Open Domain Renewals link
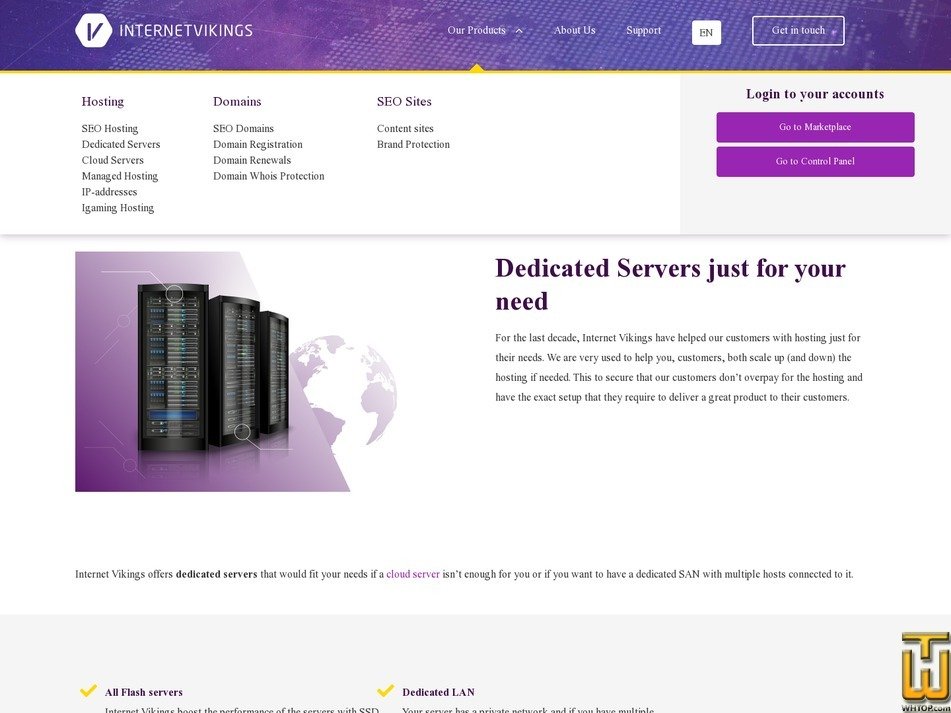The image size is (951, 713). point(252,160)
